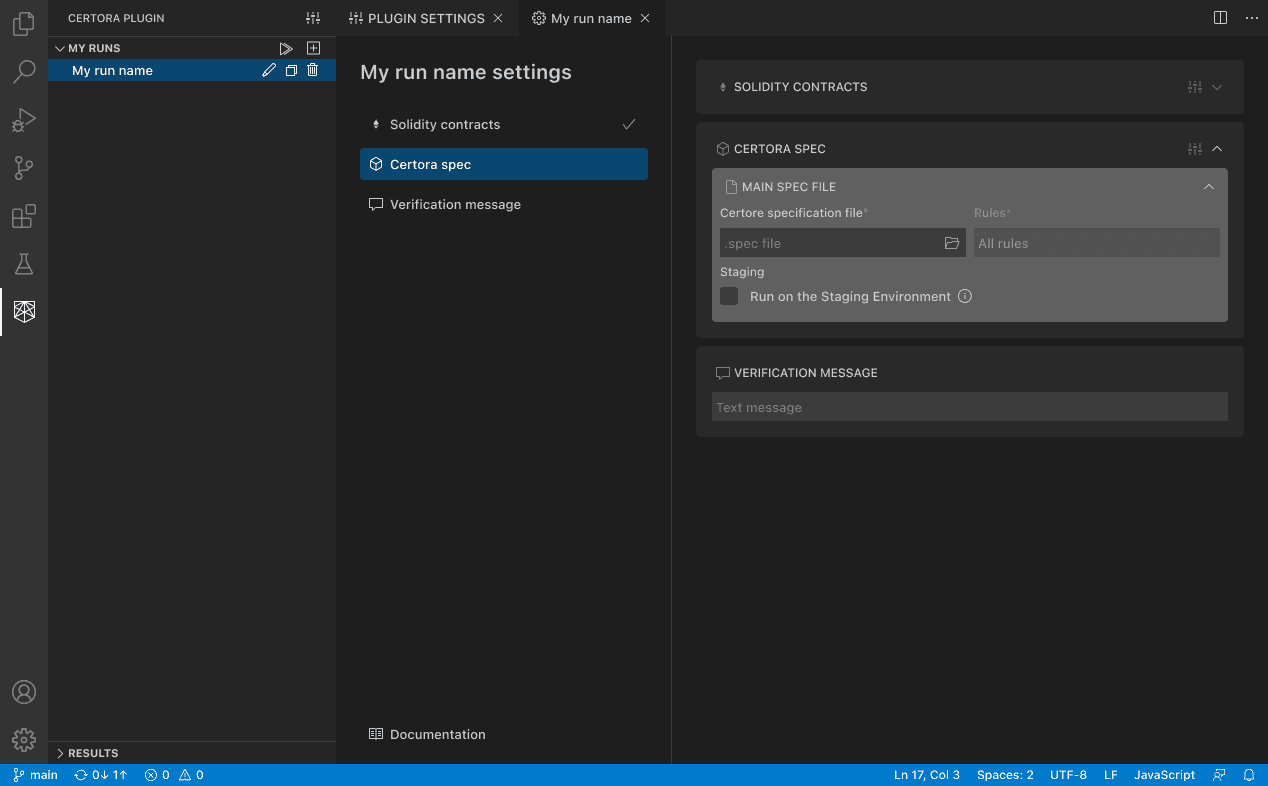Open notifications bell in status bar
1268x786 pixels.
click(1249, 775)
